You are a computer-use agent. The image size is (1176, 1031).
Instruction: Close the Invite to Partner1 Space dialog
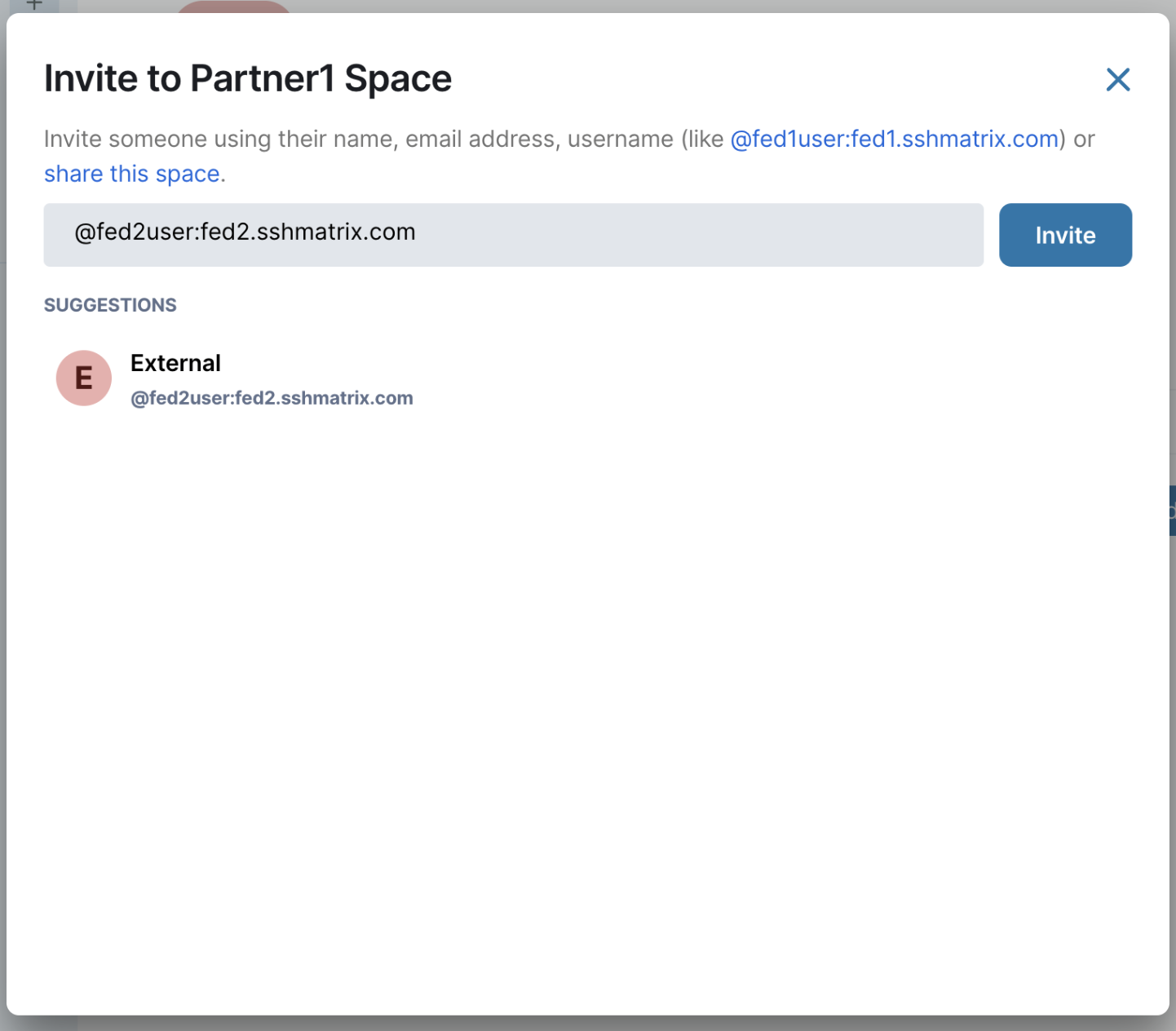pos(1117,80)
